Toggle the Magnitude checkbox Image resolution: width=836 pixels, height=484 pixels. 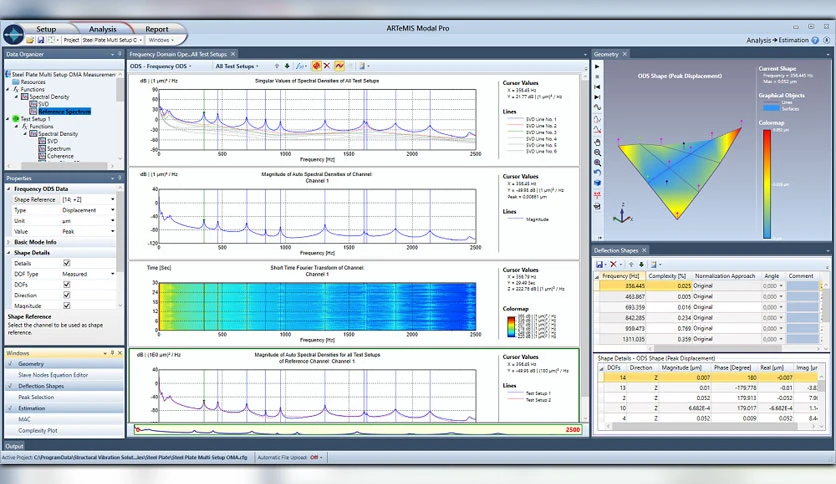point(67,306)
